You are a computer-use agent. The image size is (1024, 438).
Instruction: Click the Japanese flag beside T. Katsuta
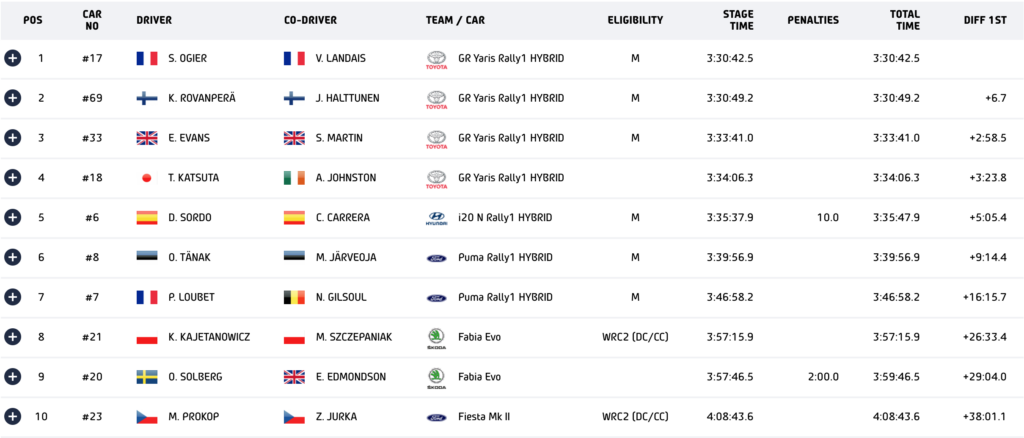(x=147, y=178)
